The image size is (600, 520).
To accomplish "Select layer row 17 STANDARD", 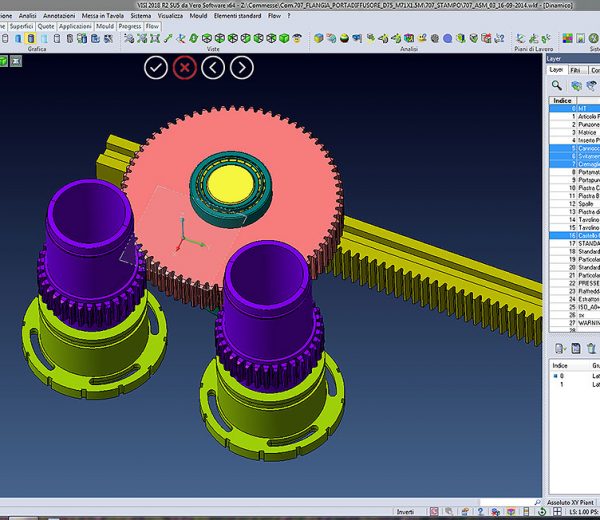I will coord(575,243).
